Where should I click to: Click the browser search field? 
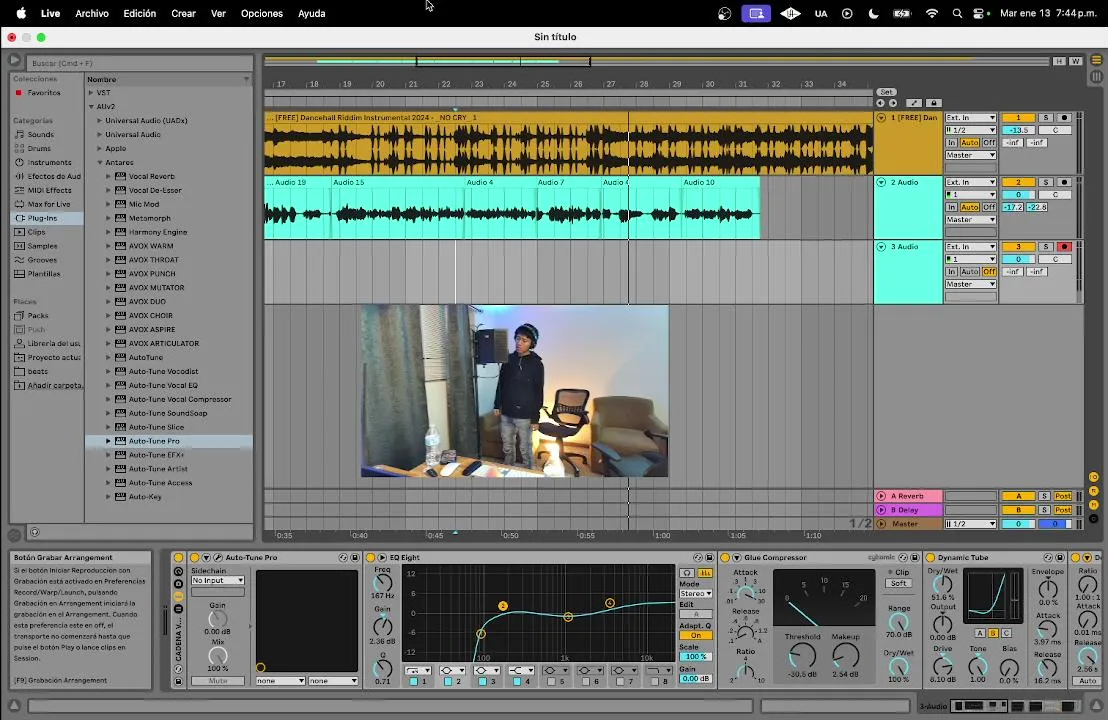point(140,63)
